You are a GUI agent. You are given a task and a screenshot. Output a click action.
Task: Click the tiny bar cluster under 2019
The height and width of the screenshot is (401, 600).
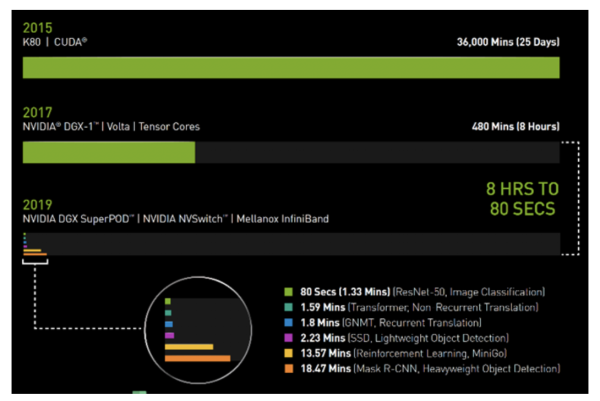33,246
